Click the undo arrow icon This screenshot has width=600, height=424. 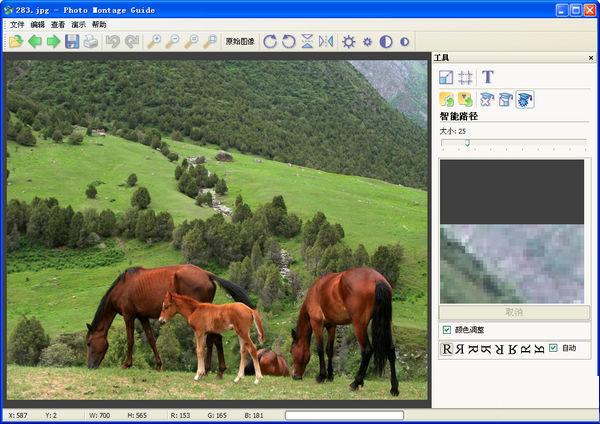113,41
